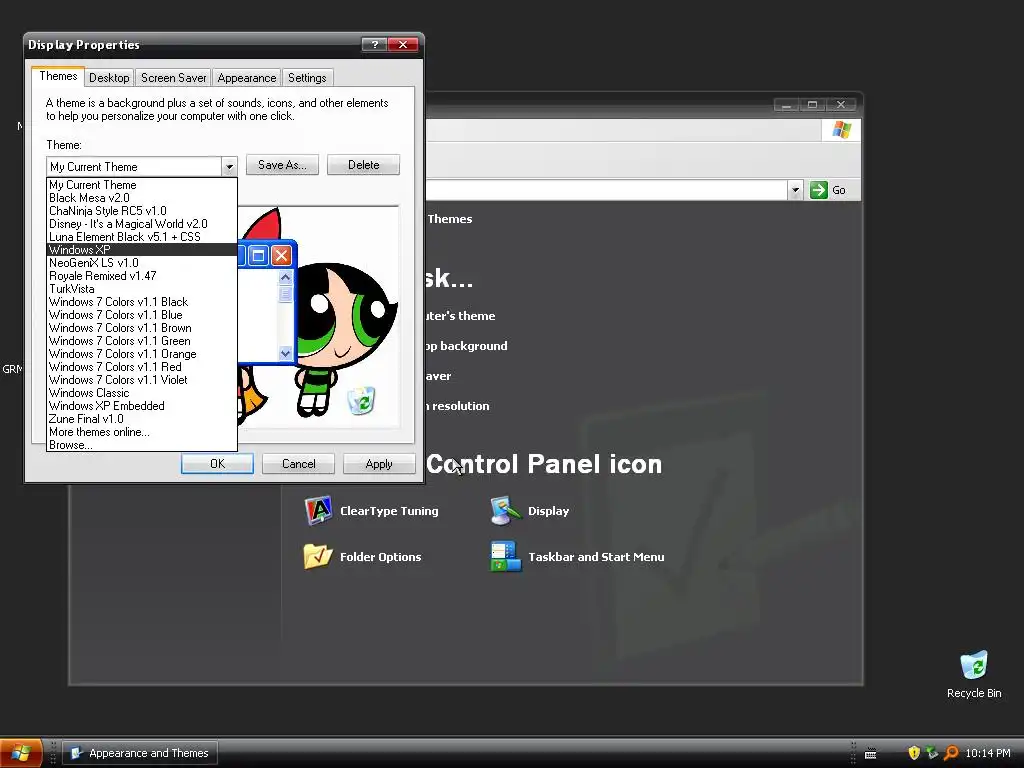Viewport: 1024px width, 768px height.
Task: Collapse the Theme dropdown arrow
Action: (229, 167)
